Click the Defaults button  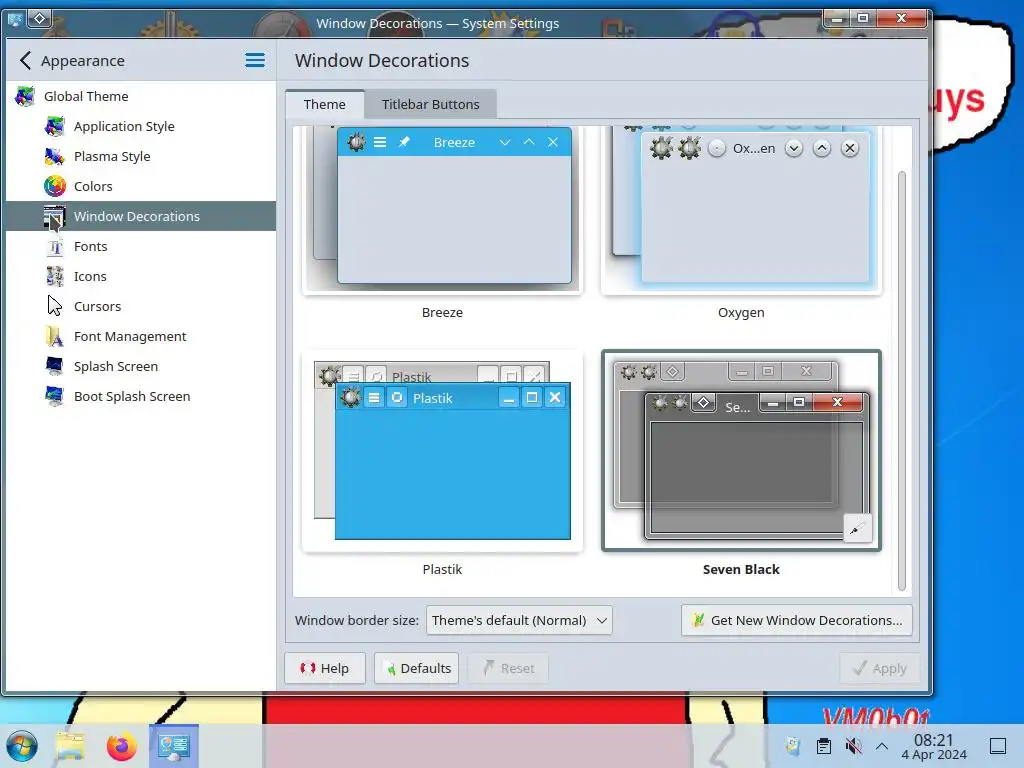416,668
